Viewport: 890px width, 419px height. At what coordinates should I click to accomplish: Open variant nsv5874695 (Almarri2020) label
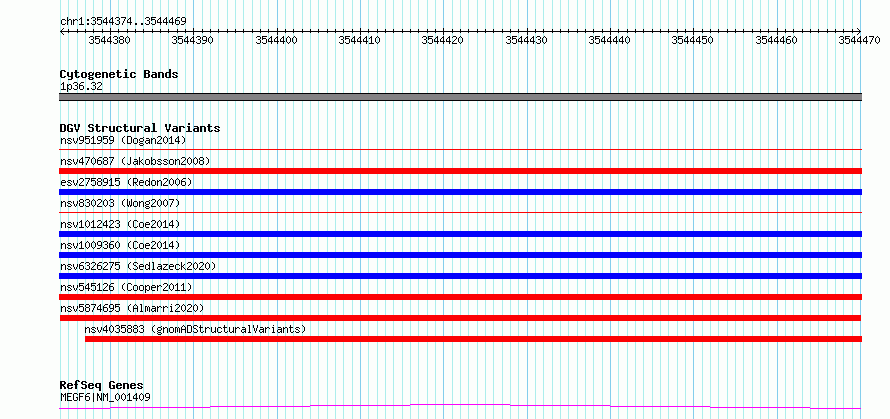pos(132,308)
